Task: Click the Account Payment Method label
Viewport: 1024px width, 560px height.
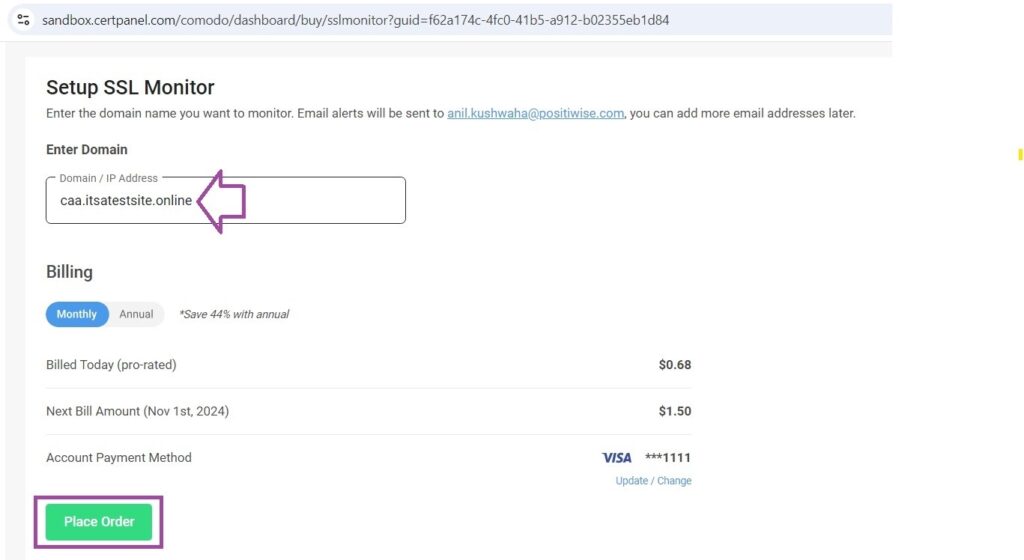Action: 119,458
